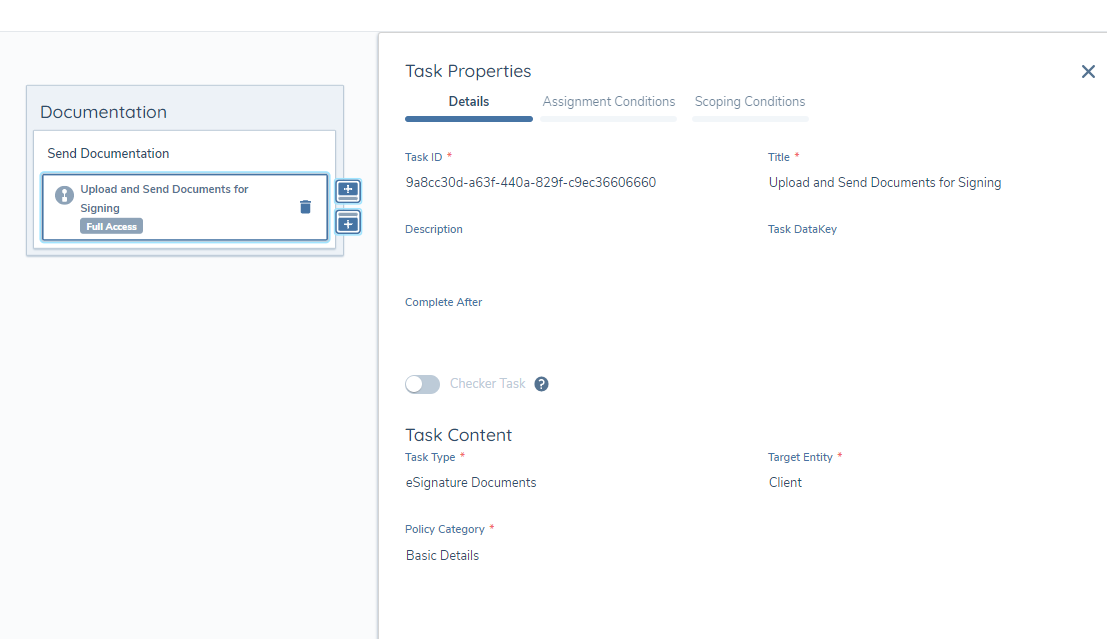Delete the Upload and Send Documents task

point(305,207)
